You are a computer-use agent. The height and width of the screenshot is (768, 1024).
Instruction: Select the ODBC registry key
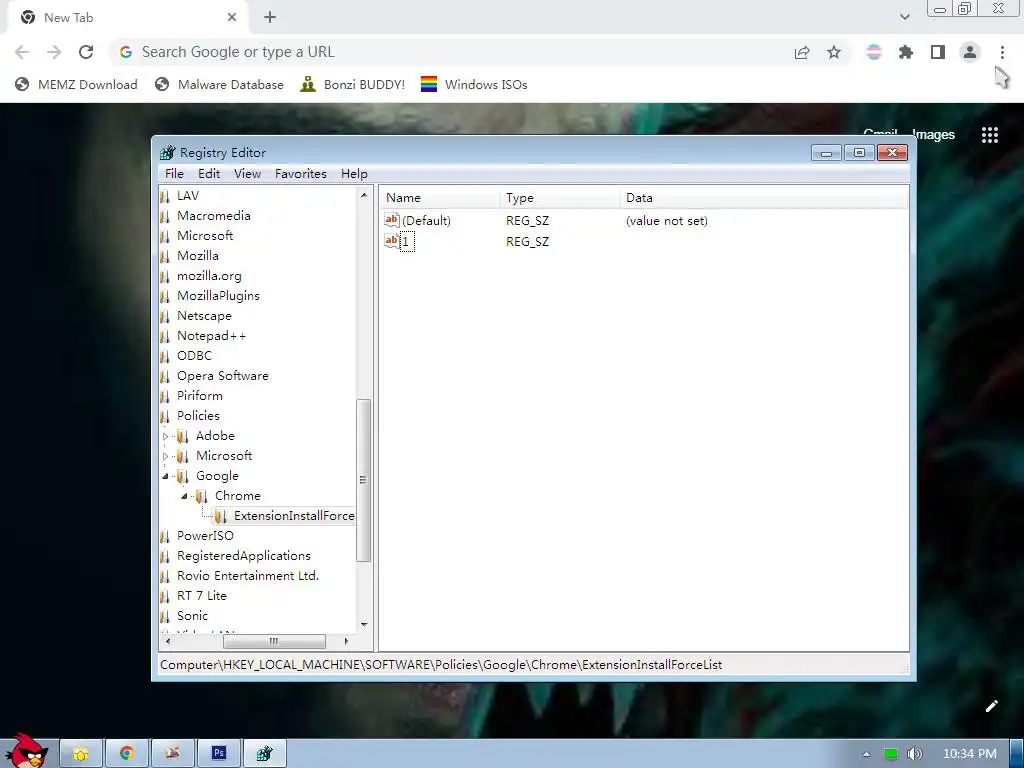[195, 356]
